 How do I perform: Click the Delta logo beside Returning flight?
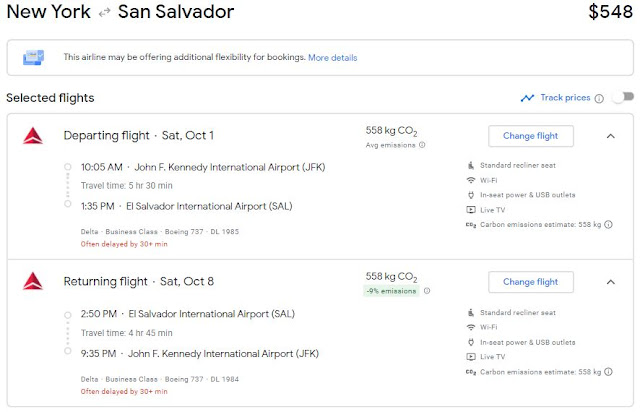click(x=32, y=282)
